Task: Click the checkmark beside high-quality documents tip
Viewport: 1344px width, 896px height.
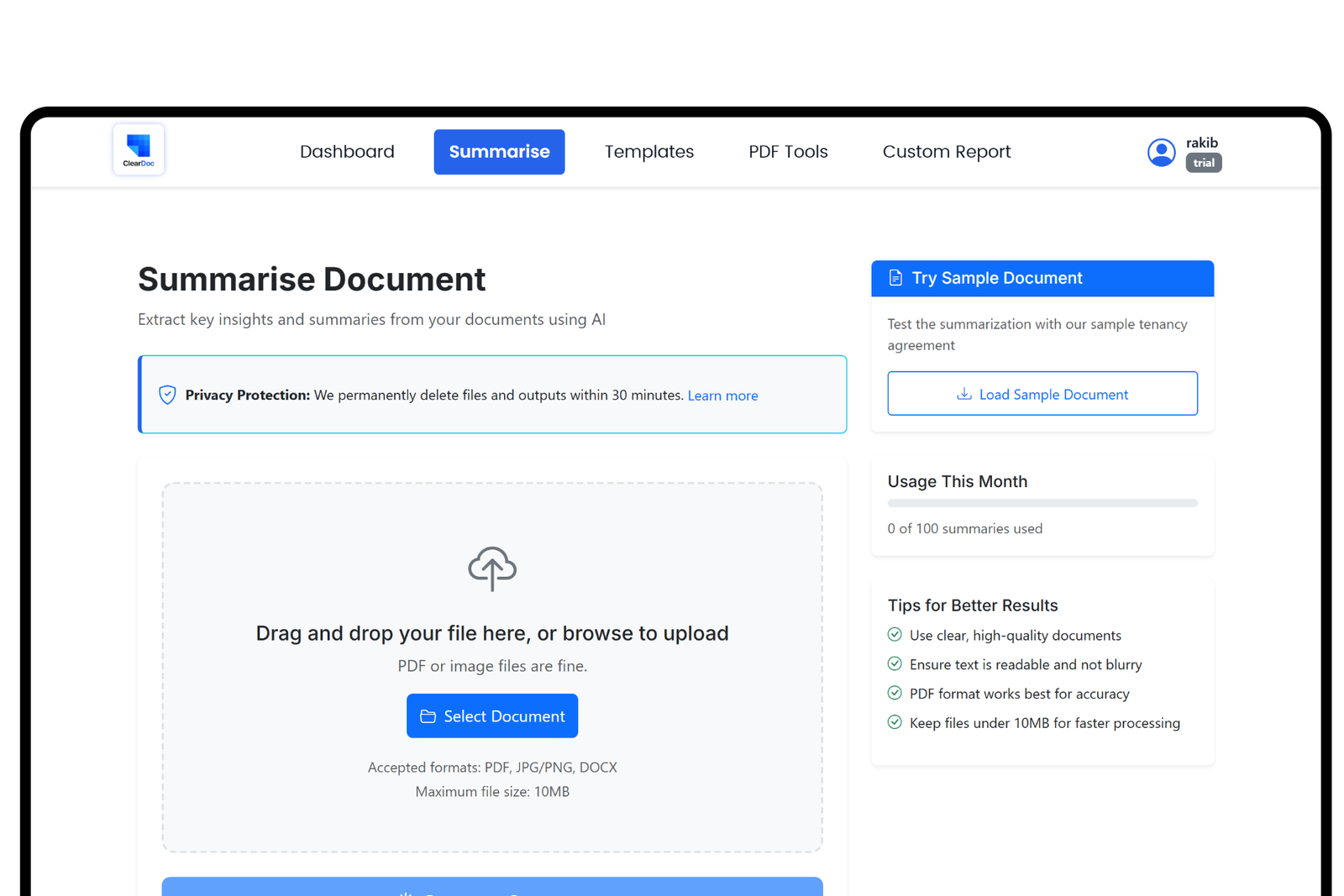Action: tap(895, 635)
